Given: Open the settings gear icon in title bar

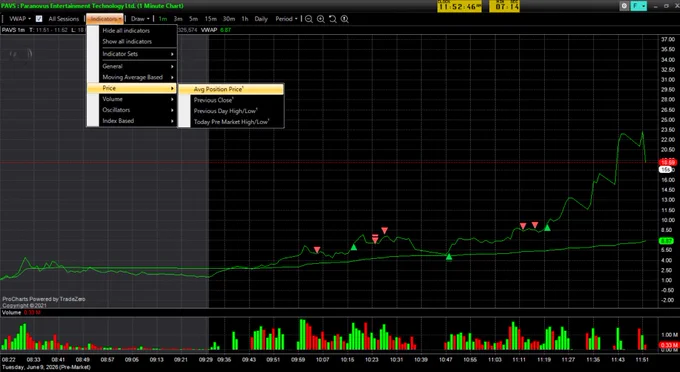Looking at the screenshot, I should (x=624, y=6).
